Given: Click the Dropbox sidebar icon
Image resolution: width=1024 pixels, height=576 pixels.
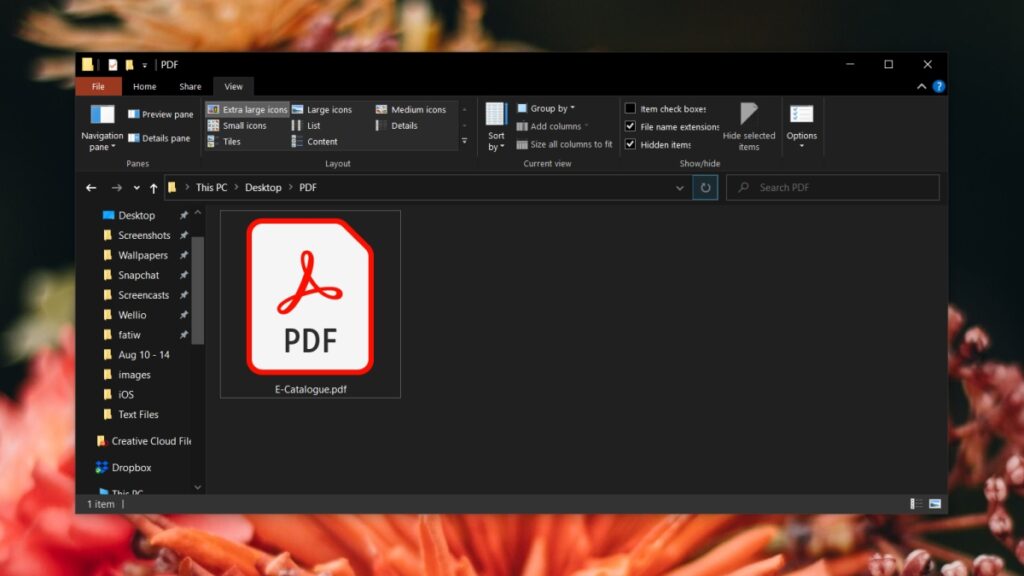Looking at the screenshot, I should click(103, 467).
